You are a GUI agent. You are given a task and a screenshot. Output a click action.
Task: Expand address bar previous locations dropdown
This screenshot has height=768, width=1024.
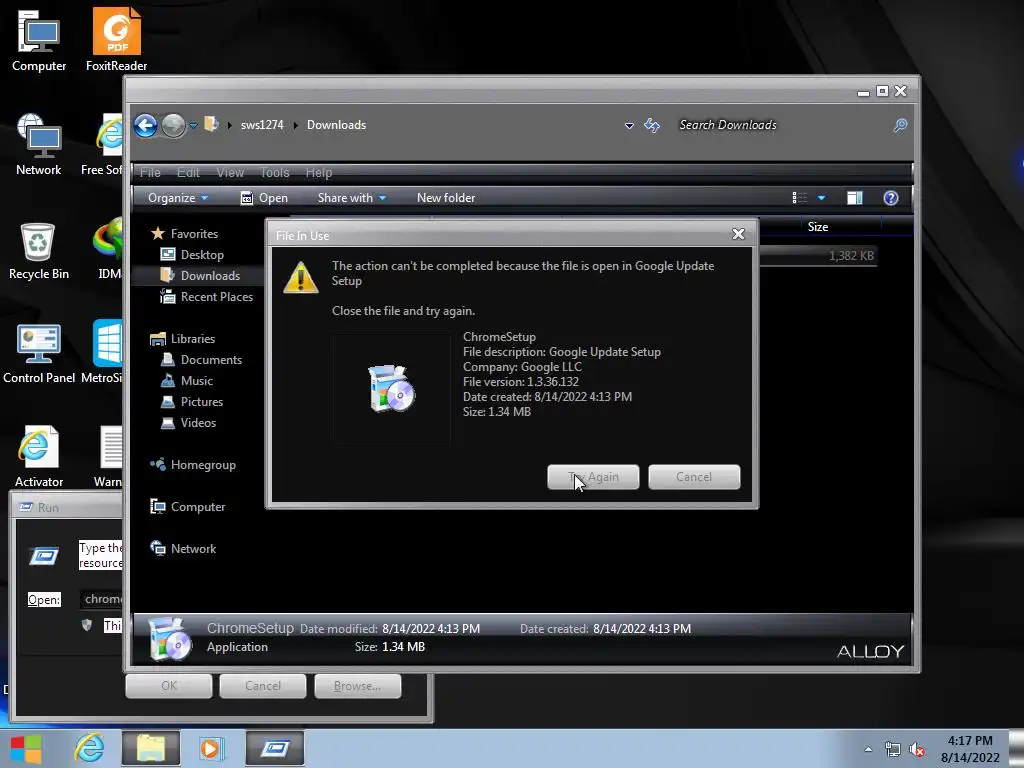pos(629,125)
